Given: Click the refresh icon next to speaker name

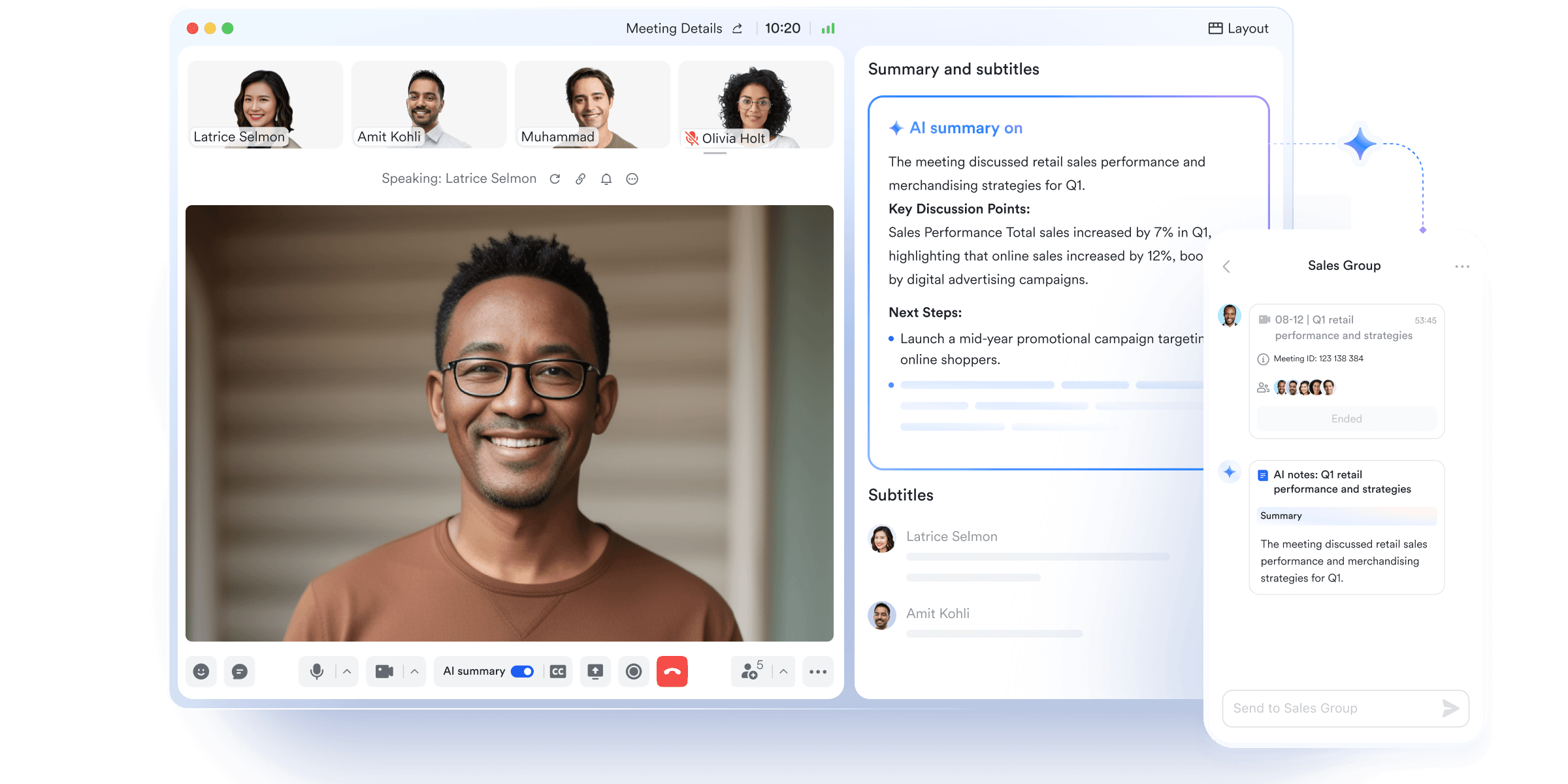Looking at the screenshot, I should [x=555, y=179].
